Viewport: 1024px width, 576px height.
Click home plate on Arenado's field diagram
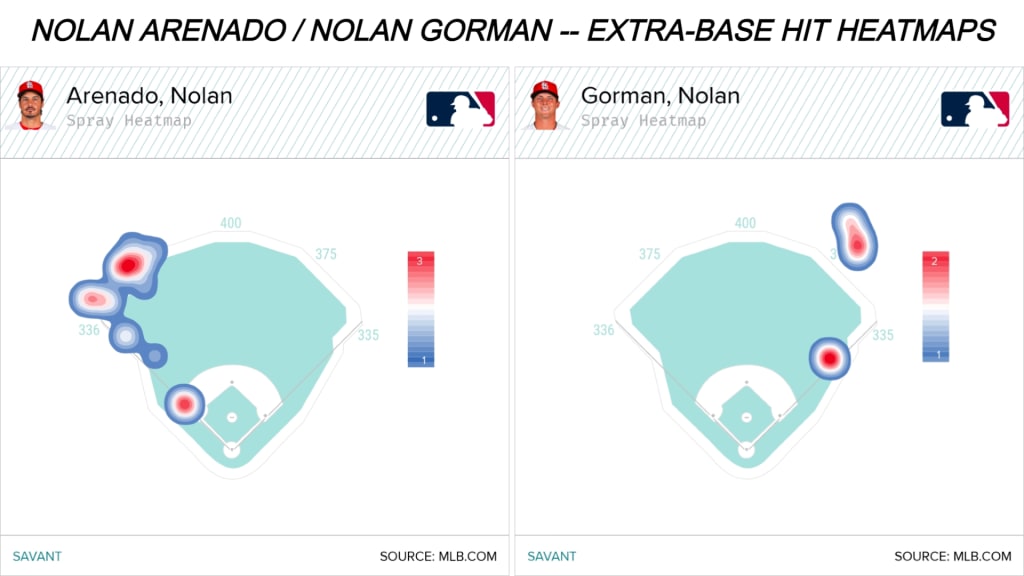point(231,450)
